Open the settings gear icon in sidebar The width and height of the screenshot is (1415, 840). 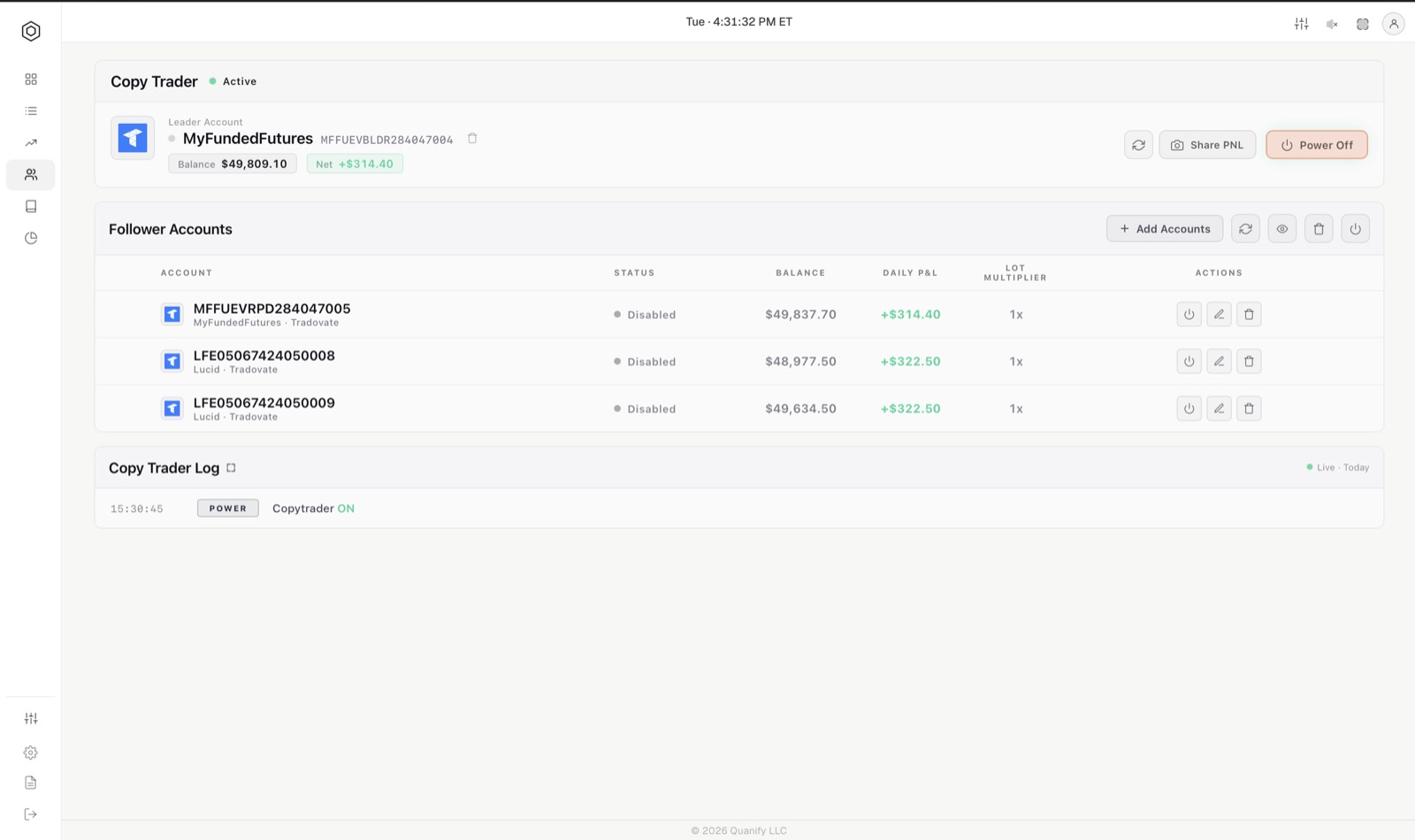[x=31, y=752]
